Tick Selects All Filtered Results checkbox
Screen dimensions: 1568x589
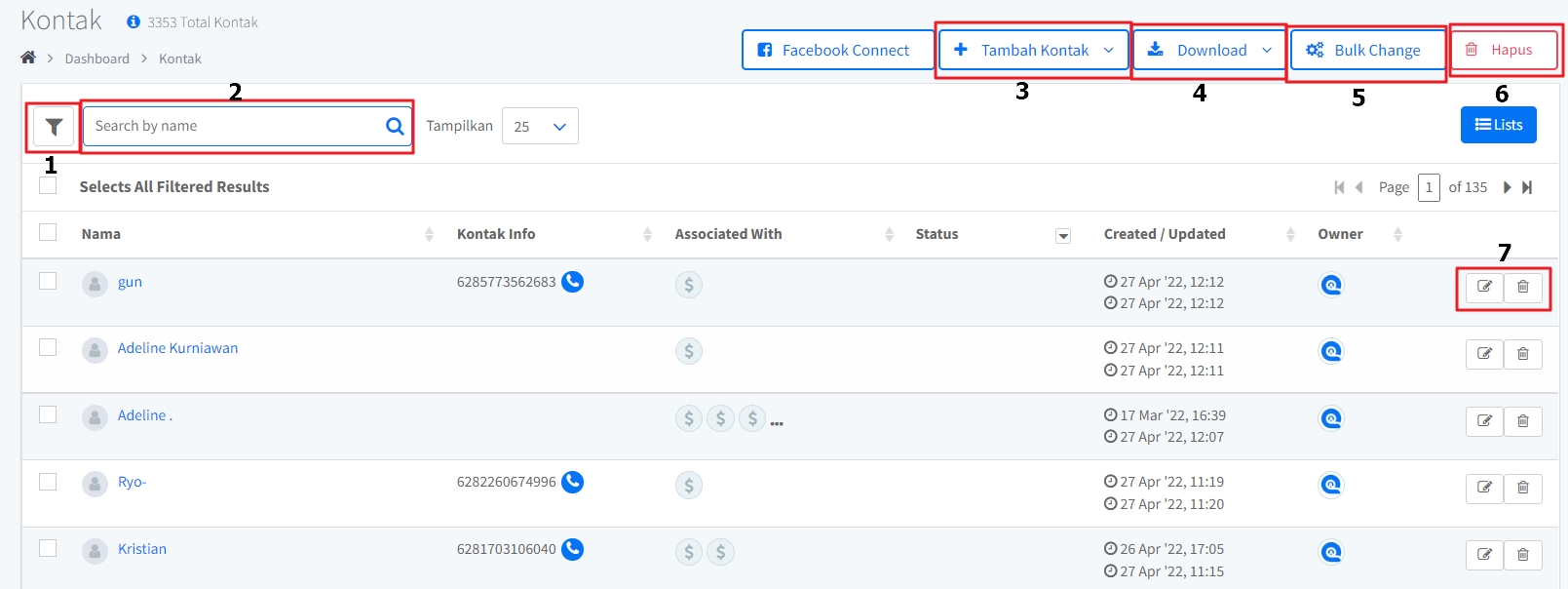point(48,185)
